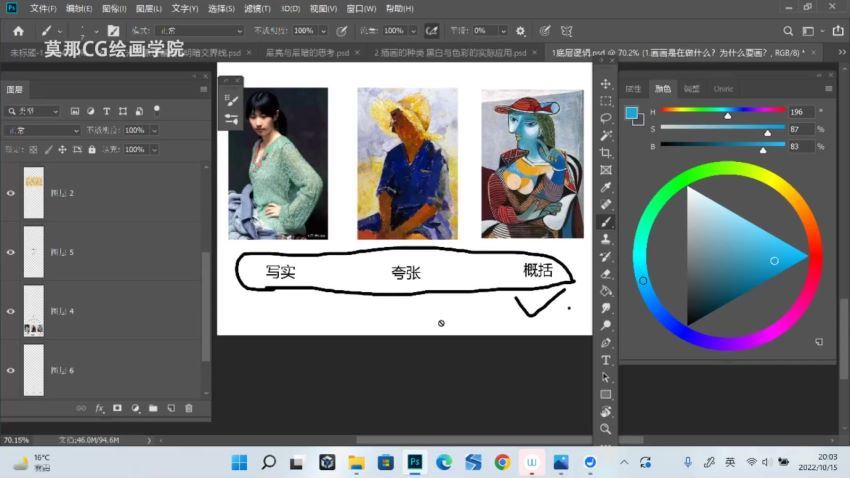Select the Move tool in toolbar
Viewport: 850px width, 478px height.
click(x=606, y=83)
